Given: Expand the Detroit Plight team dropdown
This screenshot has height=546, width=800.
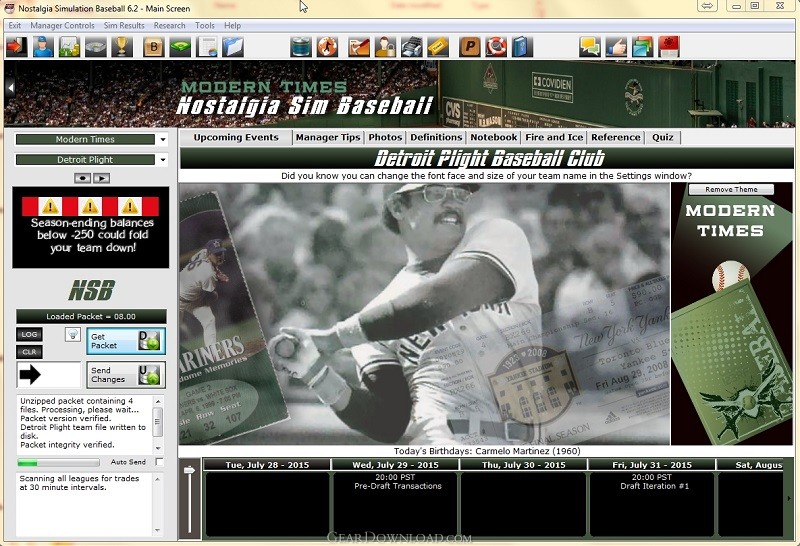Looking at the screenshot, I should point(163,160).
